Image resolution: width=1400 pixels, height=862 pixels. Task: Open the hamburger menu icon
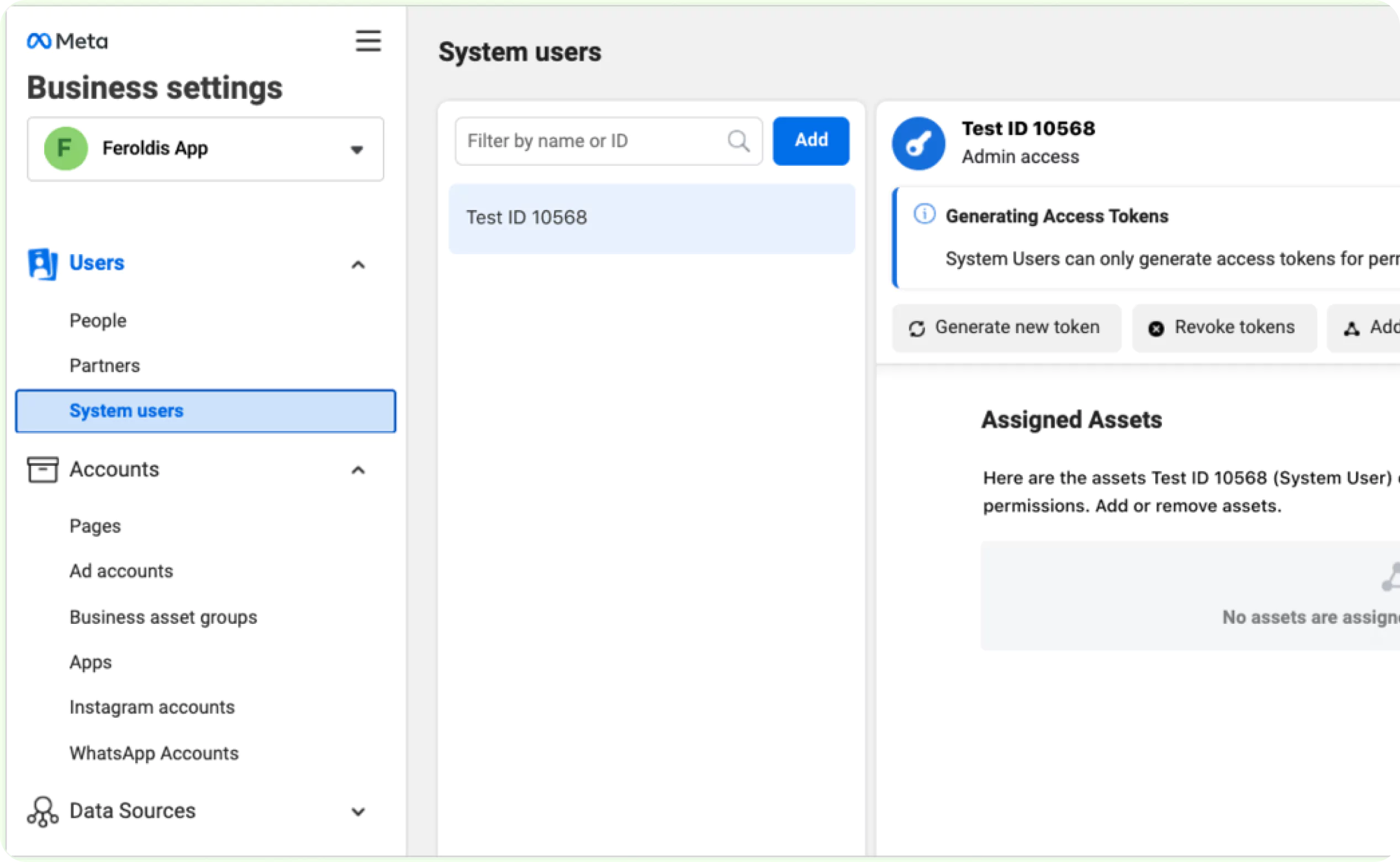click(368, 41)
